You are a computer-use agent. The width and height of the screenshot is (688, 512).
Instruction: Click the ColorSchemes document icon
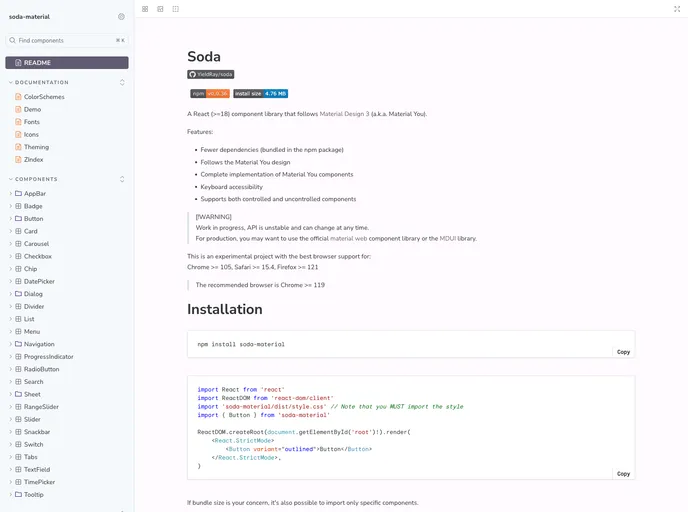pos(18,97)
